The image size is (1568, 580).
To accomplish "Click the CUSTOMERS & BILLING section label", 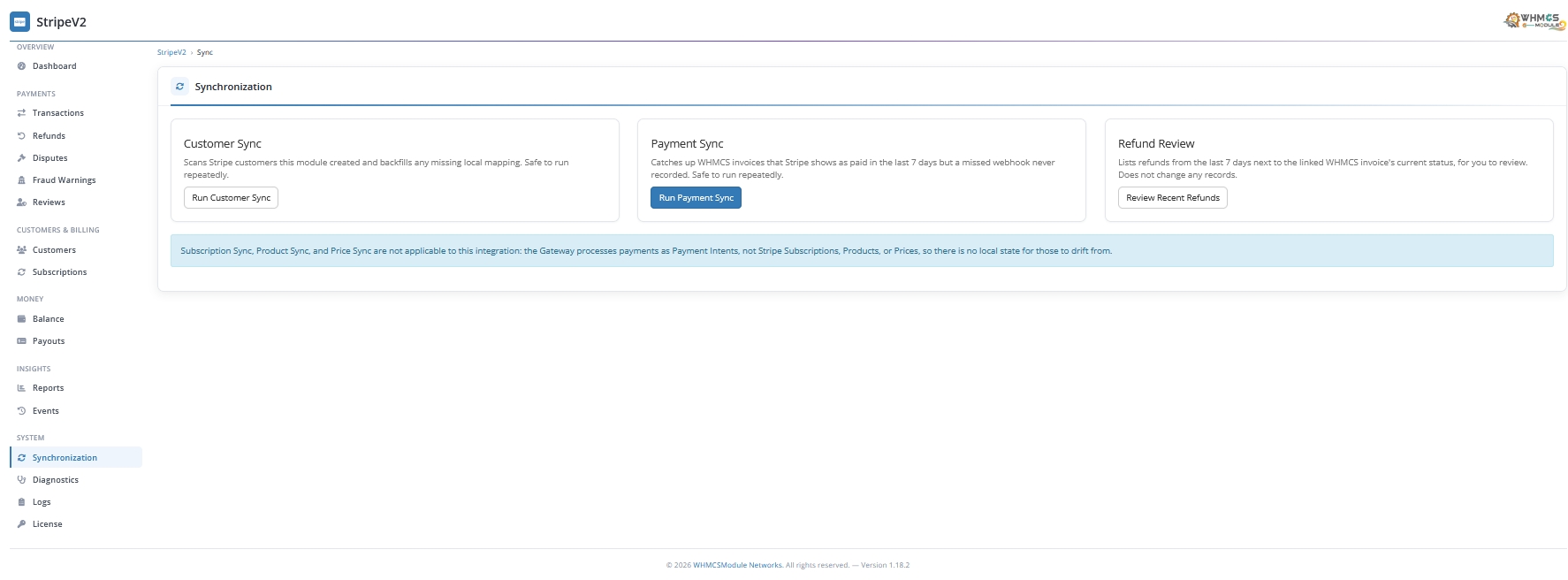I will tap(58, 230).
